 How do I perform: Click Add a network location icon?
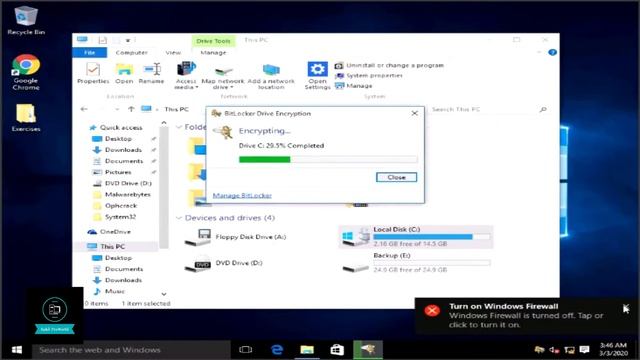click(271, 77)
